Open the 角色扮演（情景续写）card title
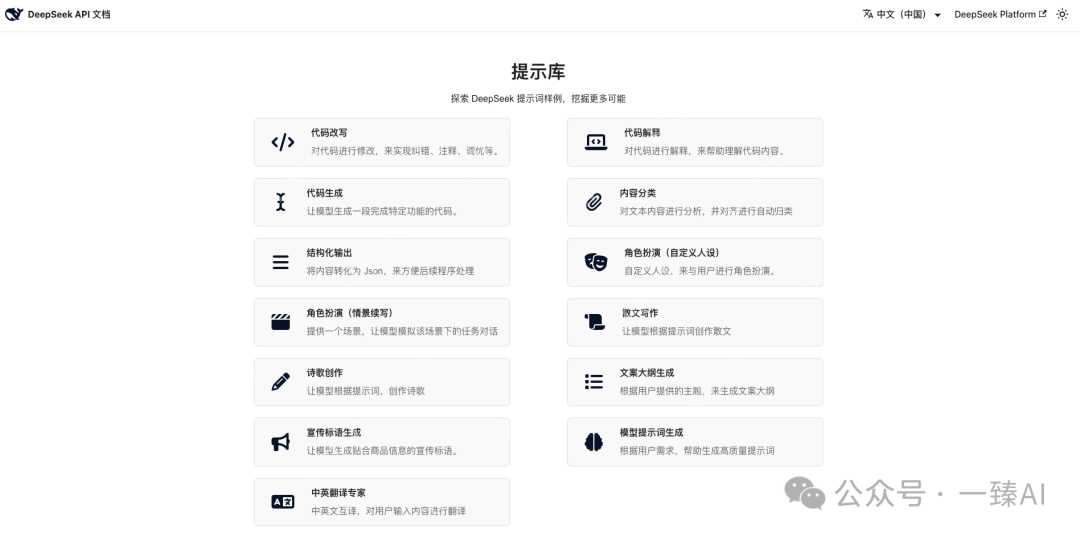Viewport: 1080px width, 537px height. (x=350, y=313)
